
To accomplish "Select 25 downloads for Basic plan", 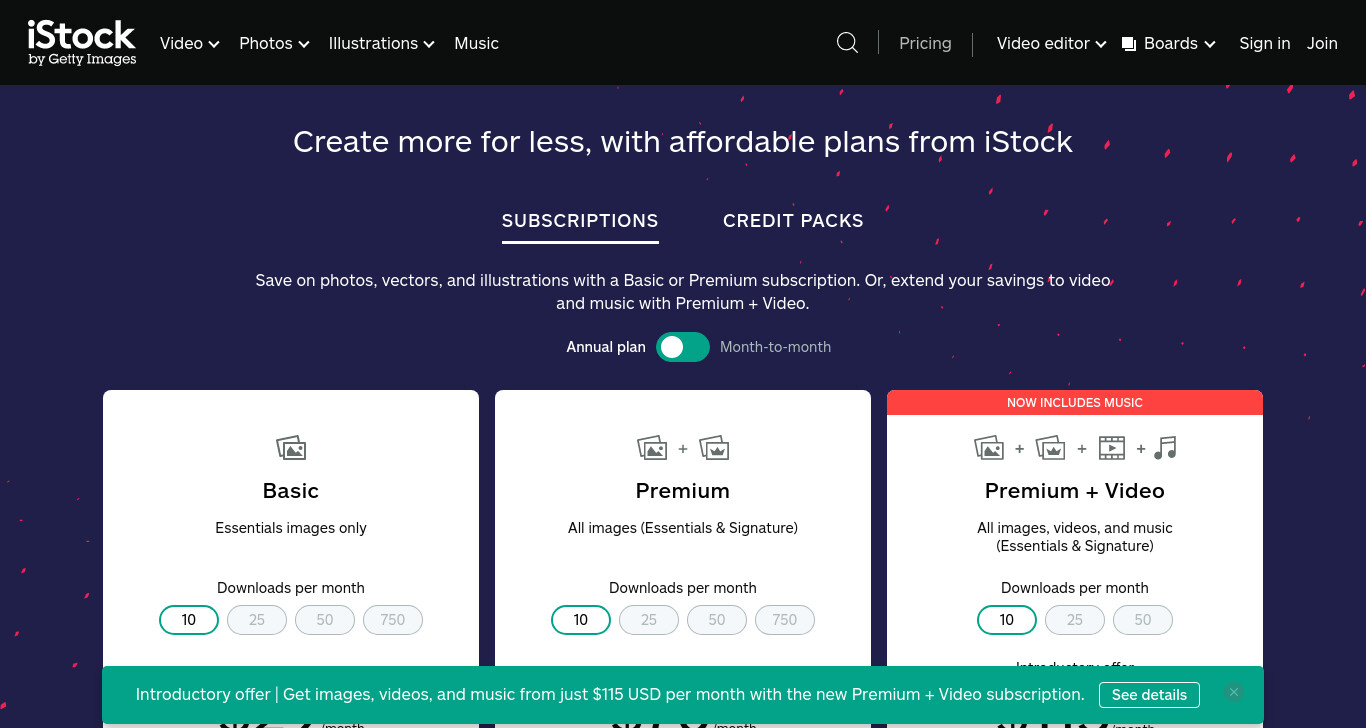I will tap(257, 620).
